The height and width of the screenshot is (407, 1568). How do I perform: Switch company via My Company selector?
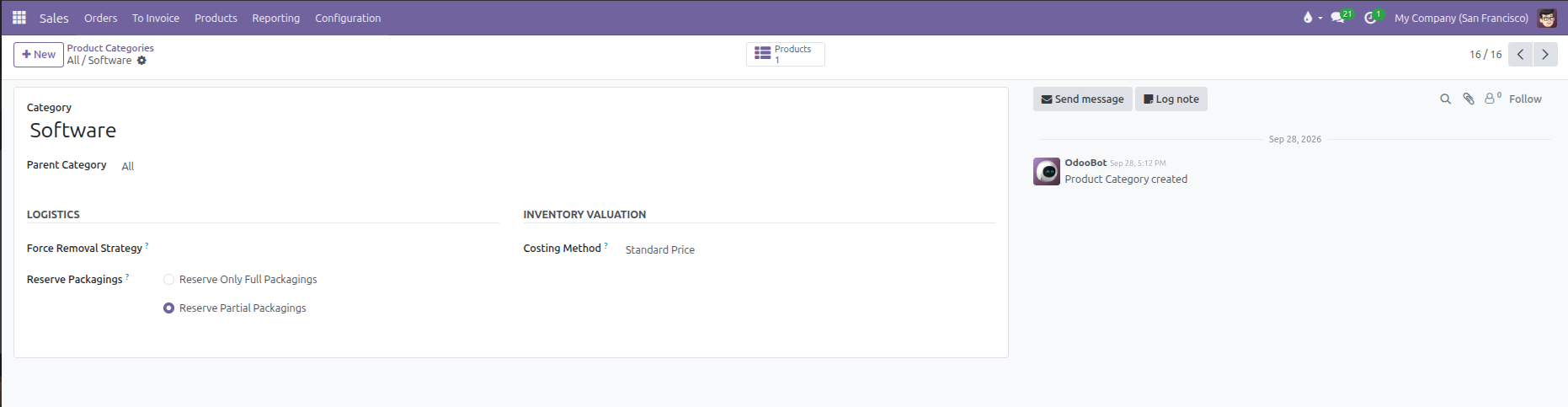pyautogui.click(x=1461, y=18)
